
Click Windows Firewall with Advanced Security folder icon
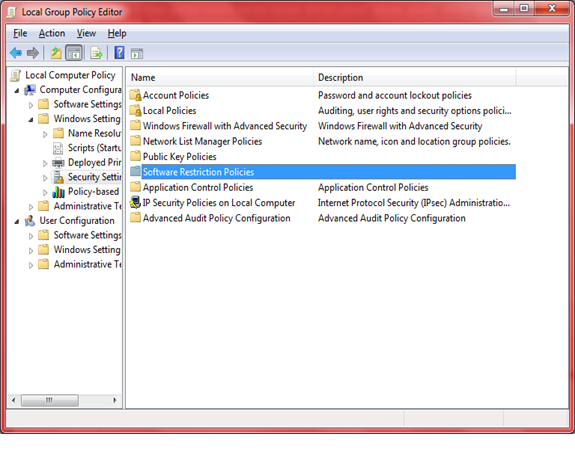[135, 125]
